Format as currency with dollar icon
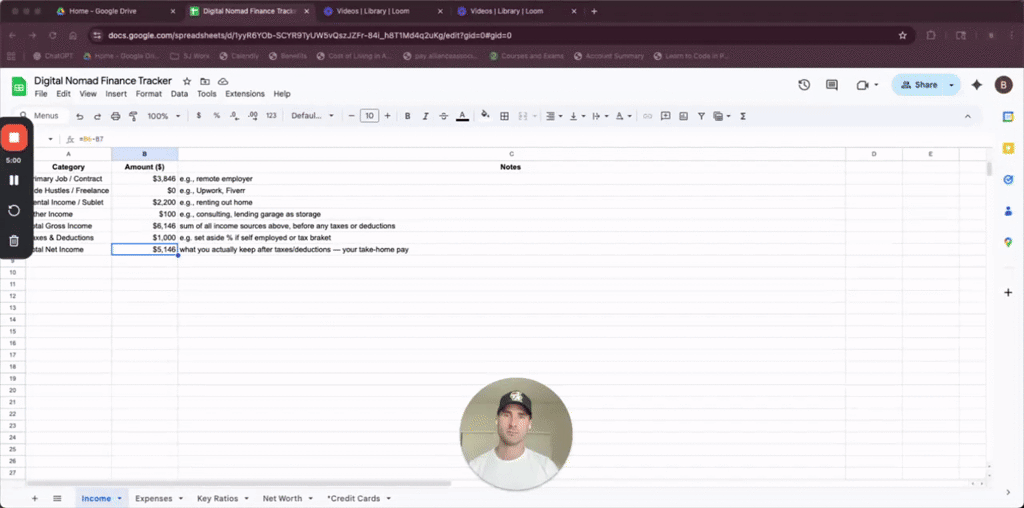Viewport: 1024px width, 508px height. (x=199, y=116)
